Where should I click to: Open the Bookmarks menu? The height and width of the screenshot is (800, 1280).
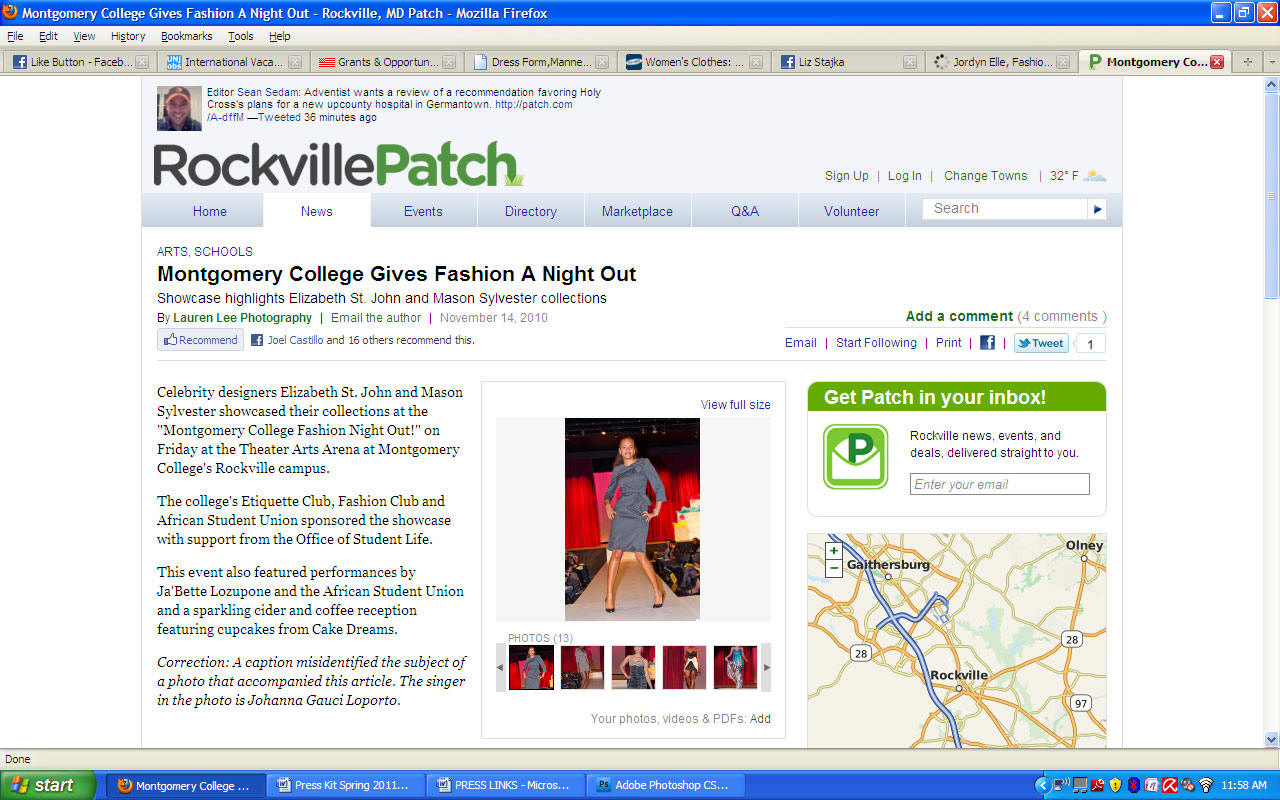[x=187, y=36]
